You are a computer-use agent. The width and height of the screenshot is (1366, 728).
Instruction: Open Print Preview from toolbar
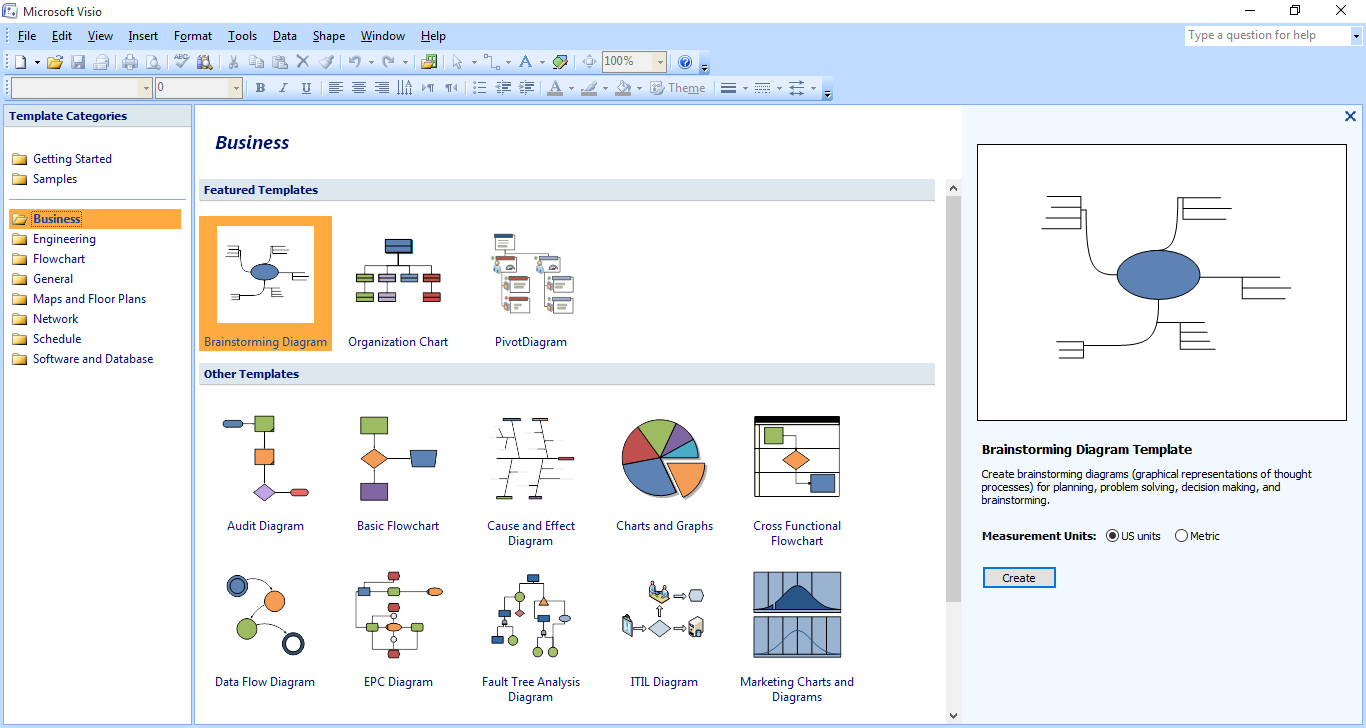[x=153, y=62]
